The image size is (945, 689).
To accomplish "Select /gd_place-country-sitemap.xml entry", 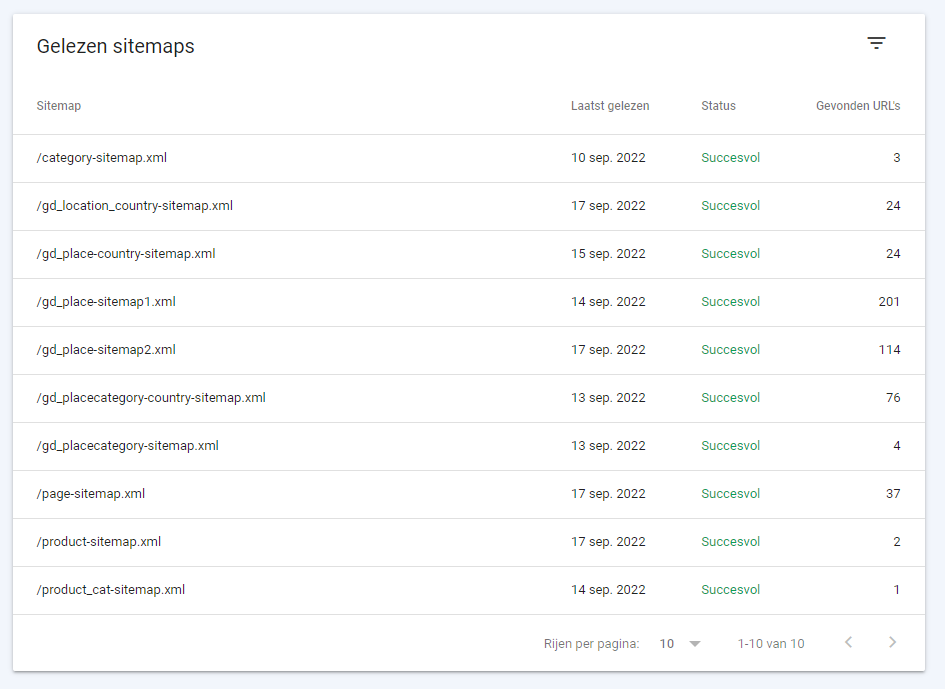I will [126, 254].
